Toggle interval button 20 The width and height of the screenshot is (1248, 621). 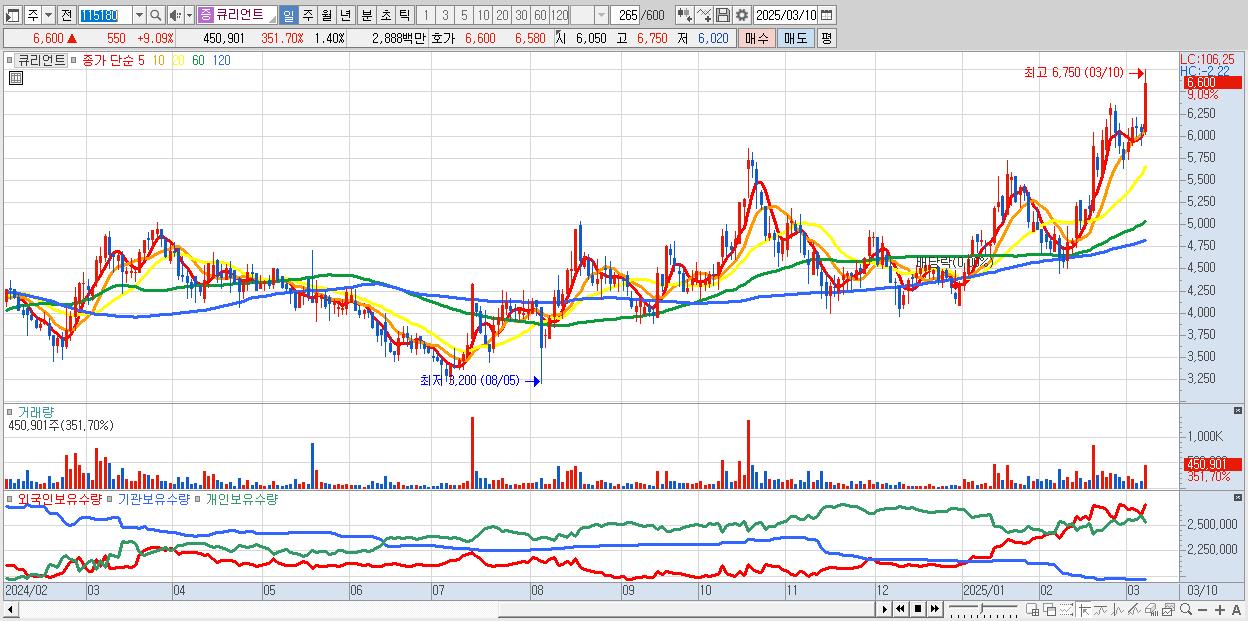502,15
